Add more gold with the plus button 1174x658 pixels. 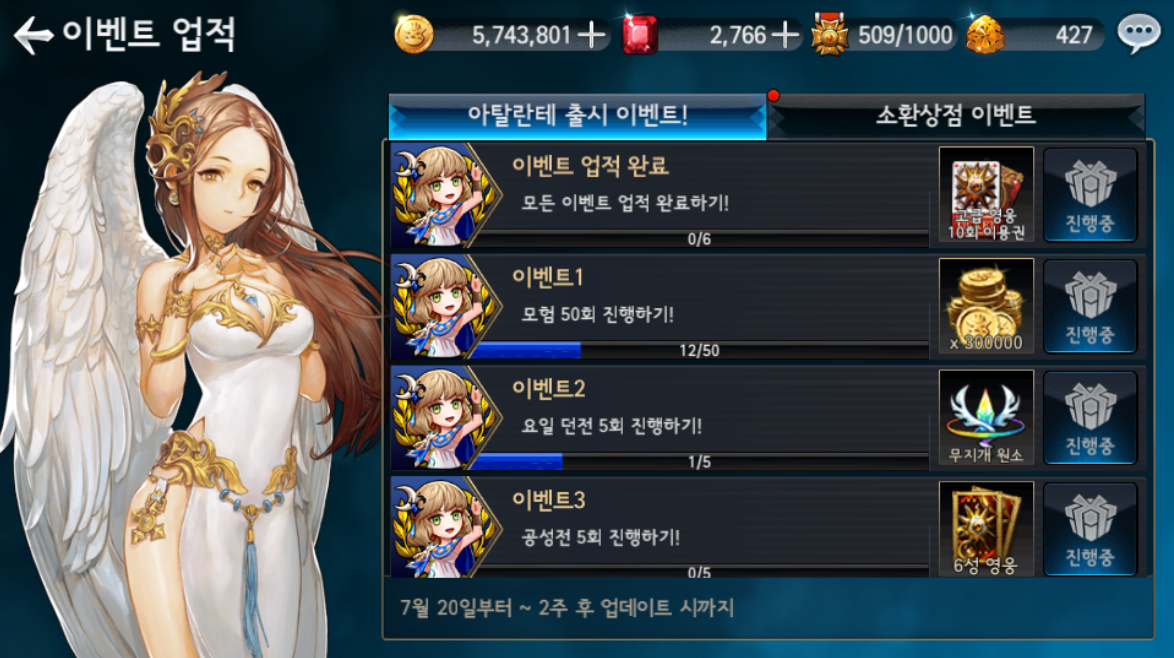coord(591,34)
